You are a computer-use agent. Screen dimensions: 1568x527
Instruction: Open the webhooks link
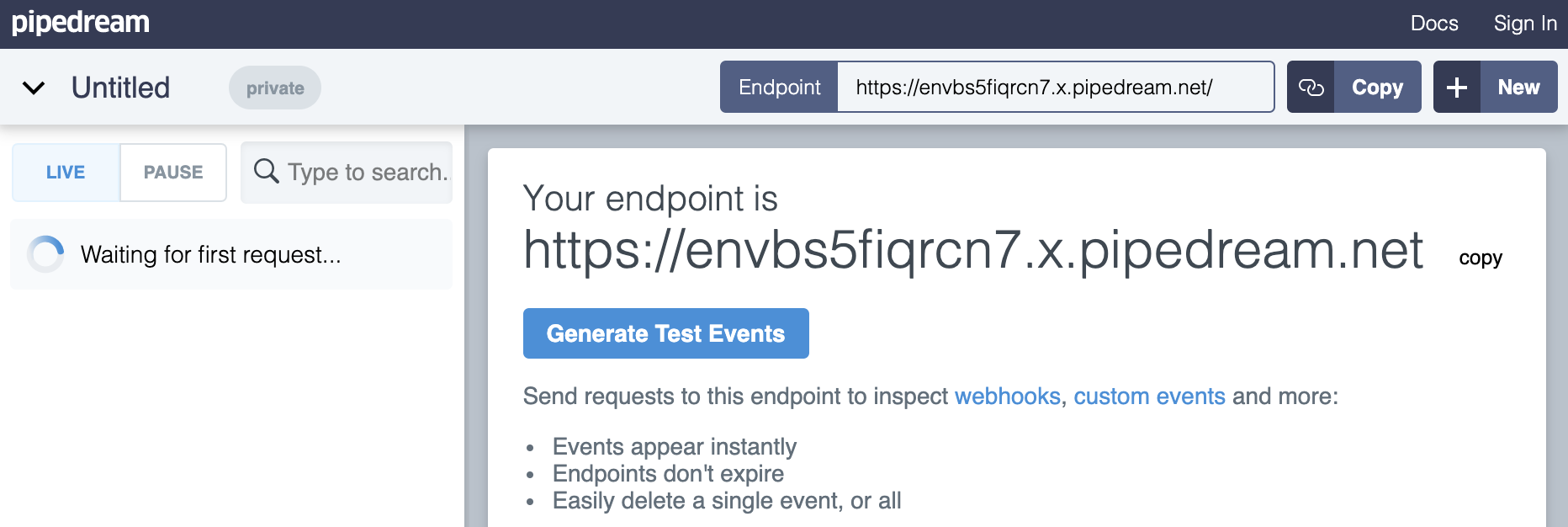click(1007, 397)
